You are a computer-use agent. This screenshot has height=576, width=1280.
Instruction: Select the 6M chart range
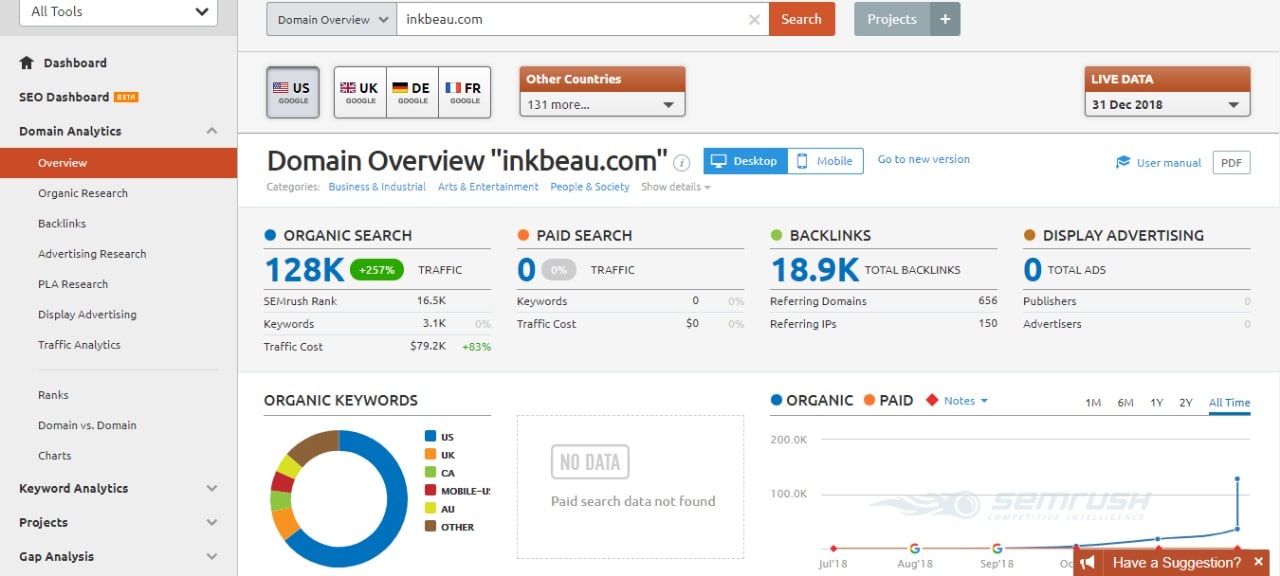tap(1125, 403)
